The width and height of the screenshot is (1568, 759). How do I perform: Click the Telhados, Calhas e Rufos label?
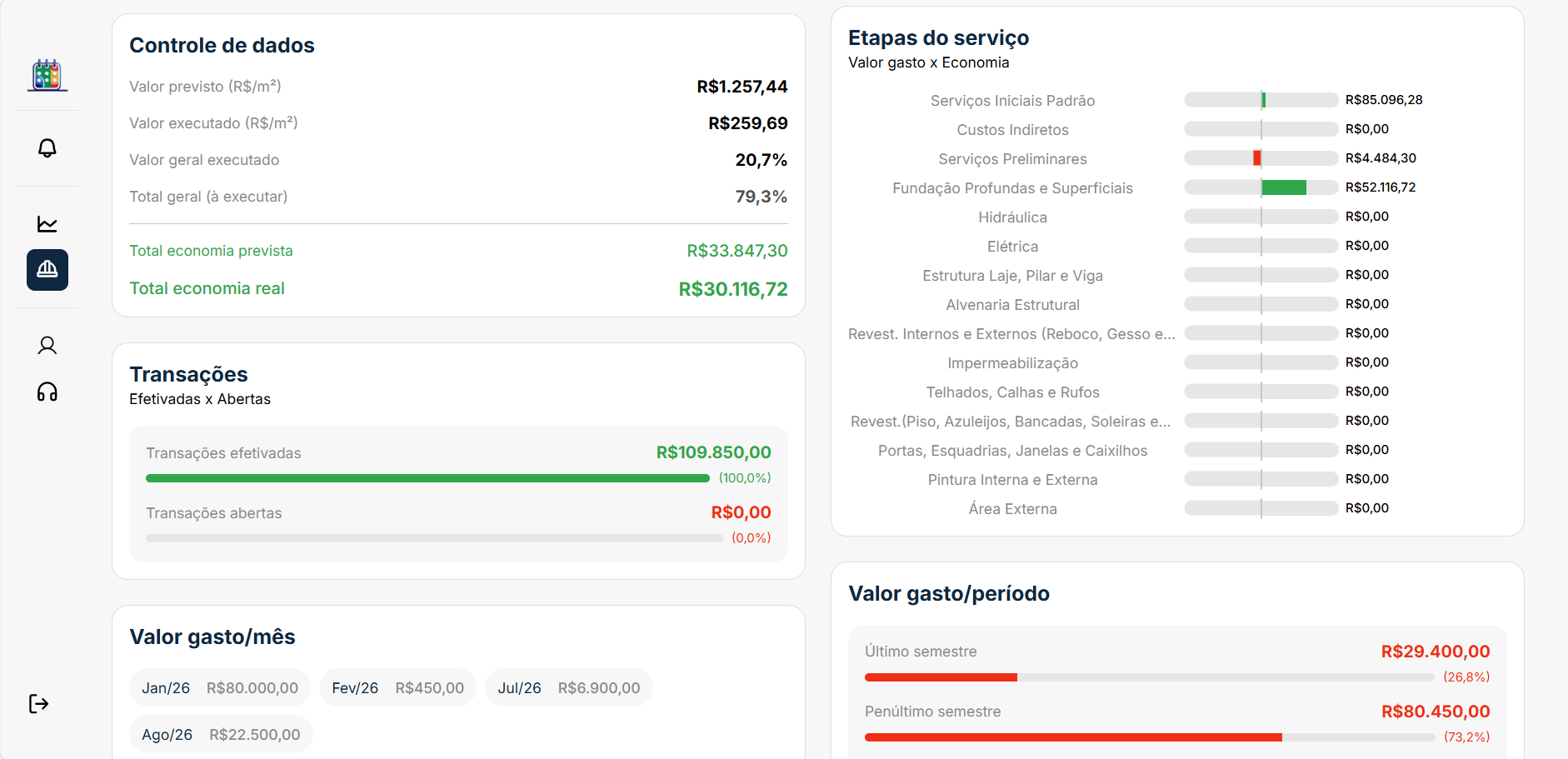[1012, 392]
